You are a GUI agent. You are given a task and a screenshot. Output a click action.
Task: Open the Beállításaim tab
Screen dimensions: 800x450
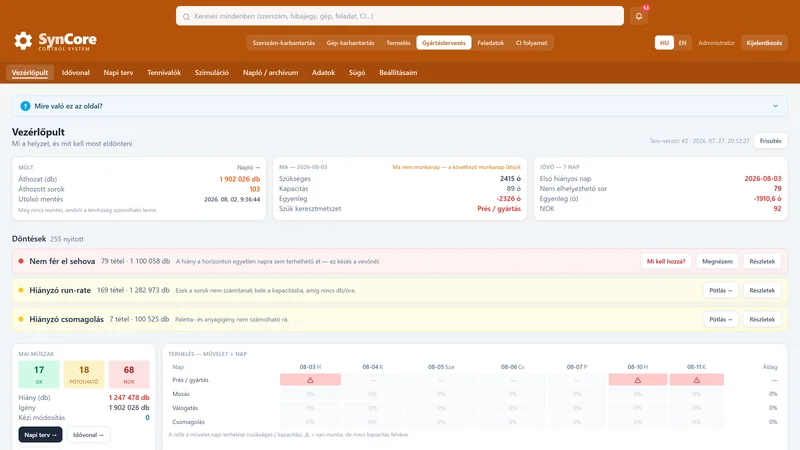pos(398,72)
